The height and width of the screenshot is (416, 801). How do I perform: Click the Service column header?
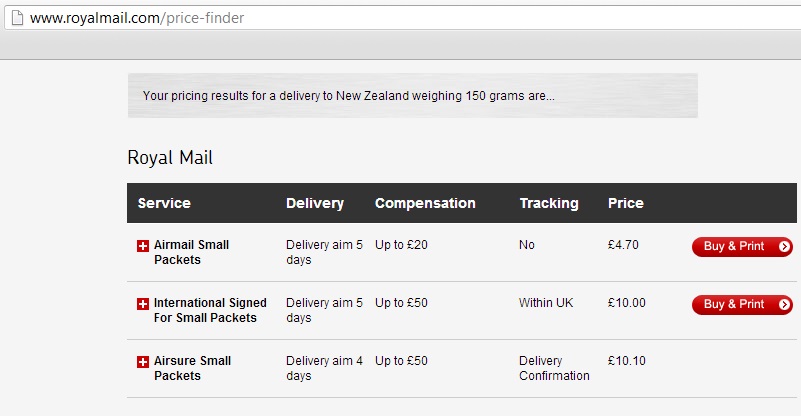click(164, 203)
